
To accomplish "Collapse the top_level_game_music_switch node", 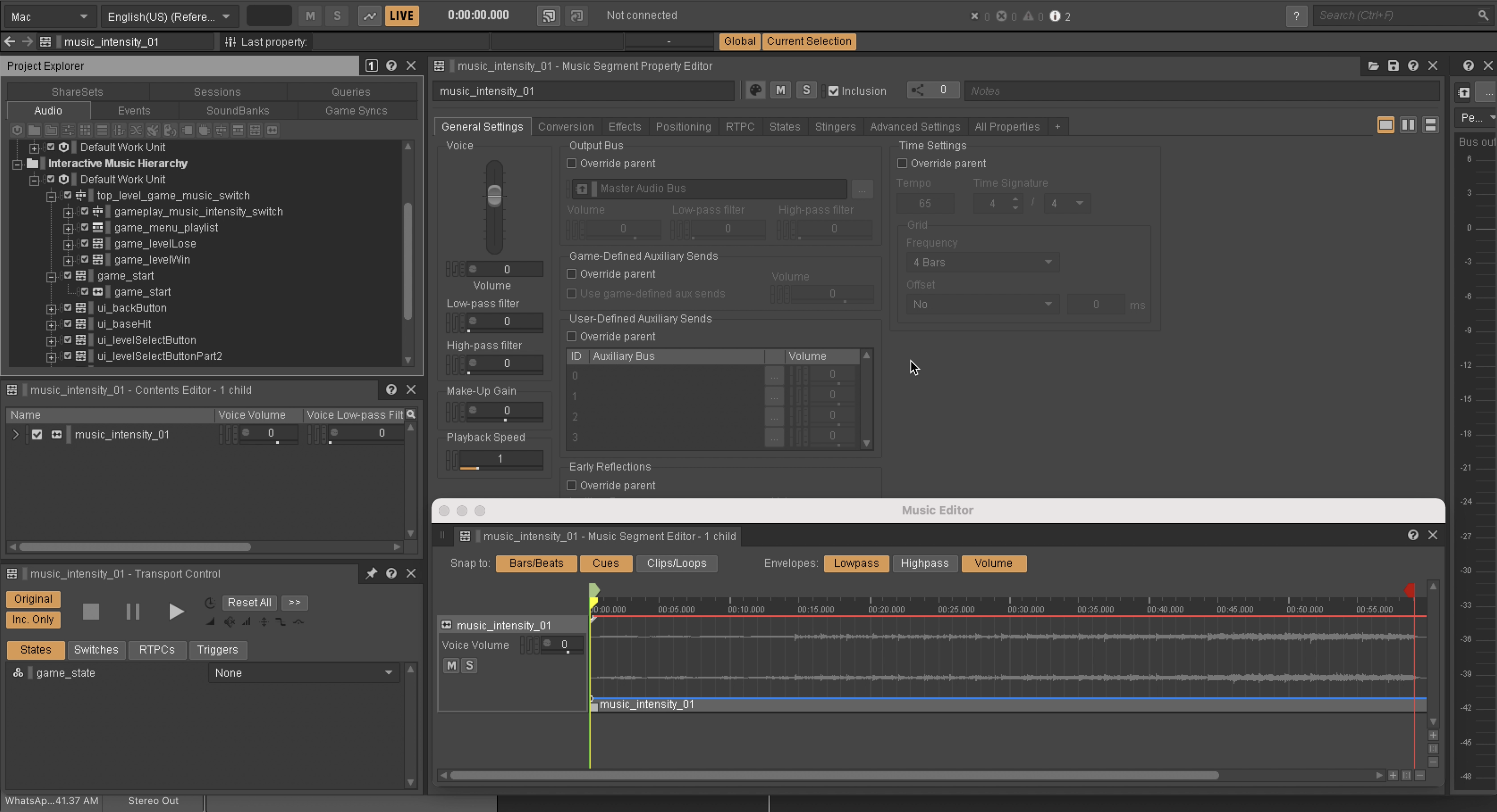I will 51,196.
